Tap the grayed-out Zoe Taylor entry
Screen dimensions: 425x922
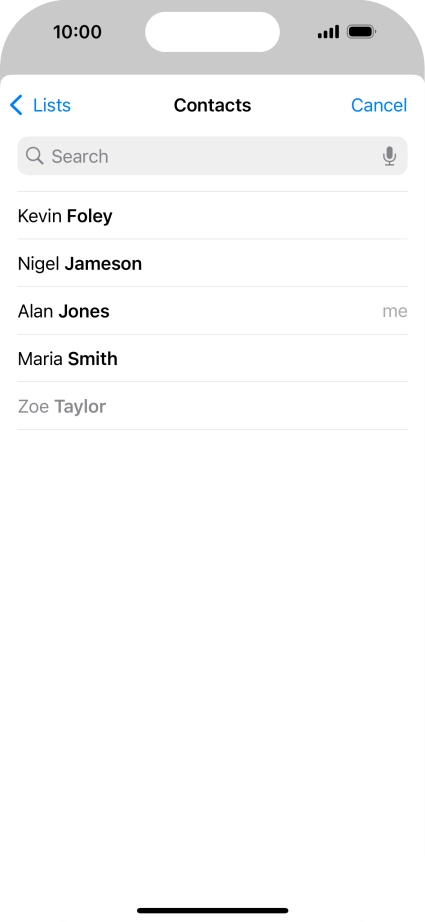(x=212, y=406)
